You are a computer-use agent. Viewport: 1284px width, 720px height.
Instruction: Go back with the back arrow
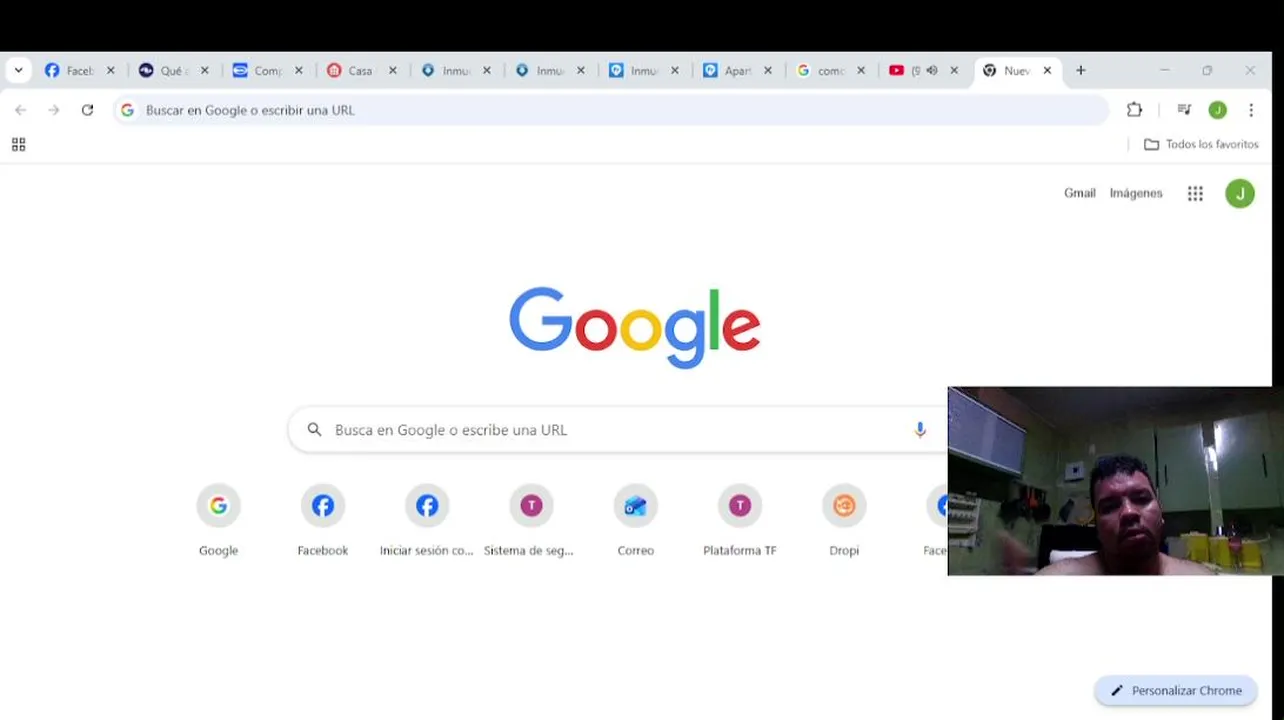tap(21, 110)
